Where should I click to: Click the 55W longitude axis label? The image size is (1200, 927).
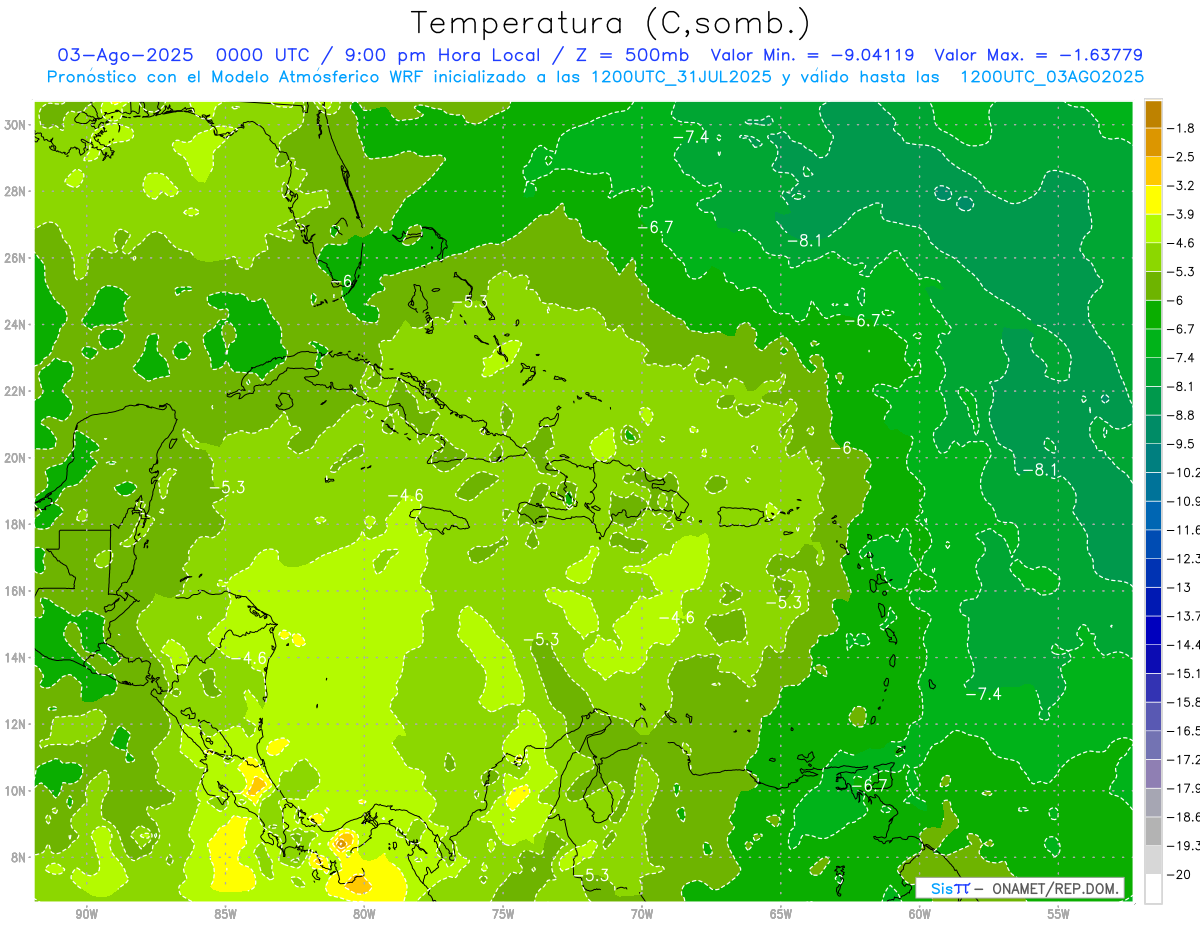(x=1059, y=914)
